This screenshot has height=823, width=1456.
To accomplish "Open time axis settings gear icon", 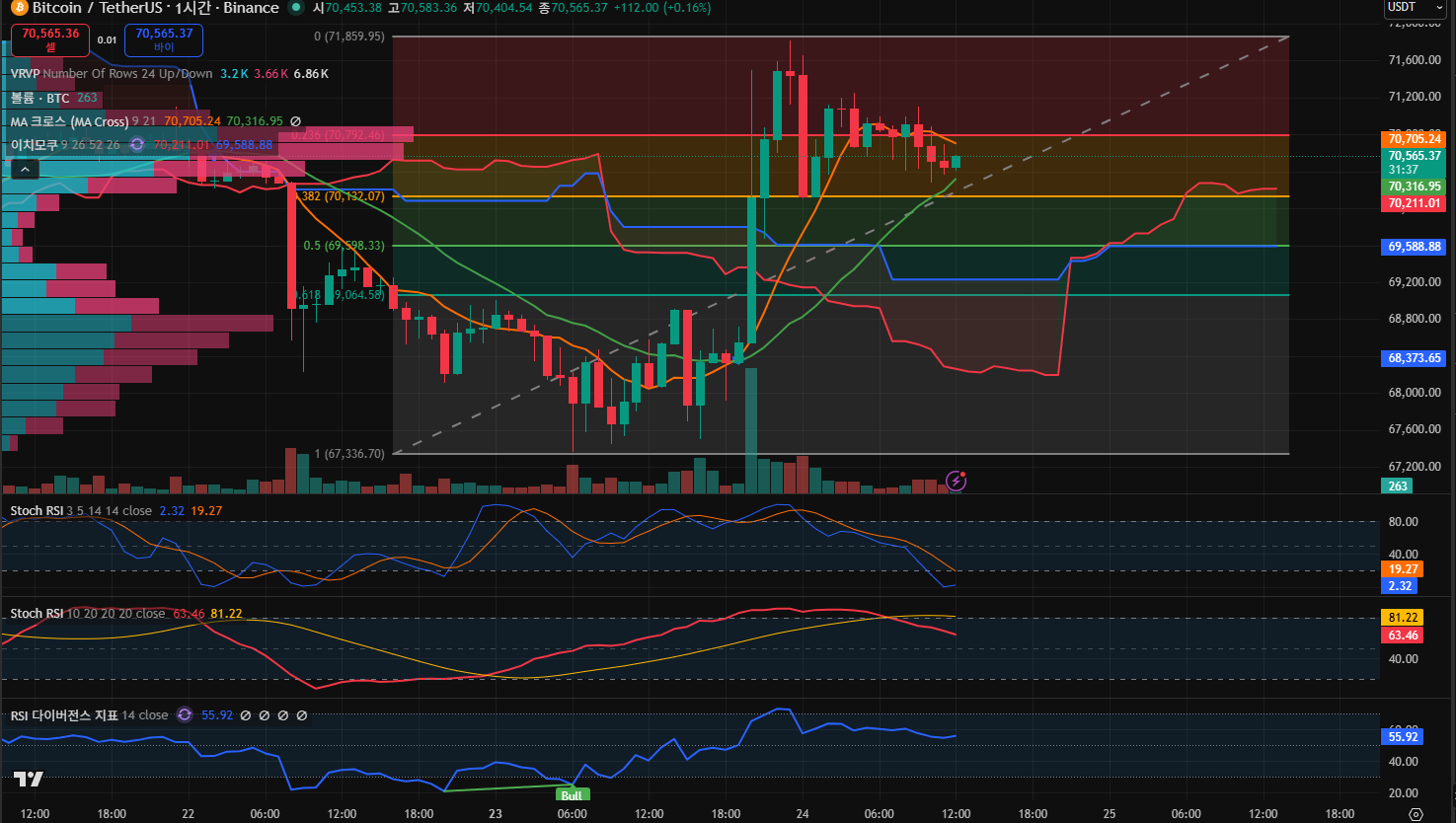I will point(1416,814).
